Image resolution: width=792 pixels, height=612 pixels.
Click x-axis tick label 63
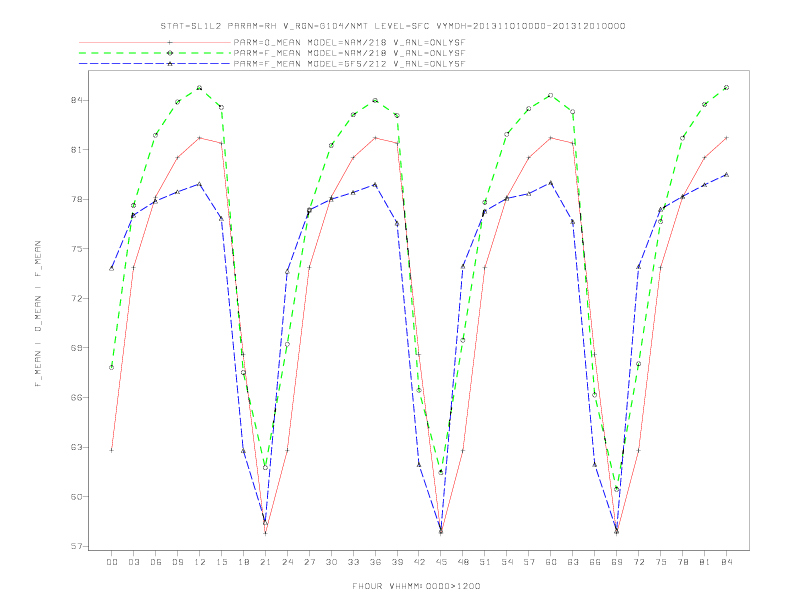pyautogui.click(x=573, y=562)
